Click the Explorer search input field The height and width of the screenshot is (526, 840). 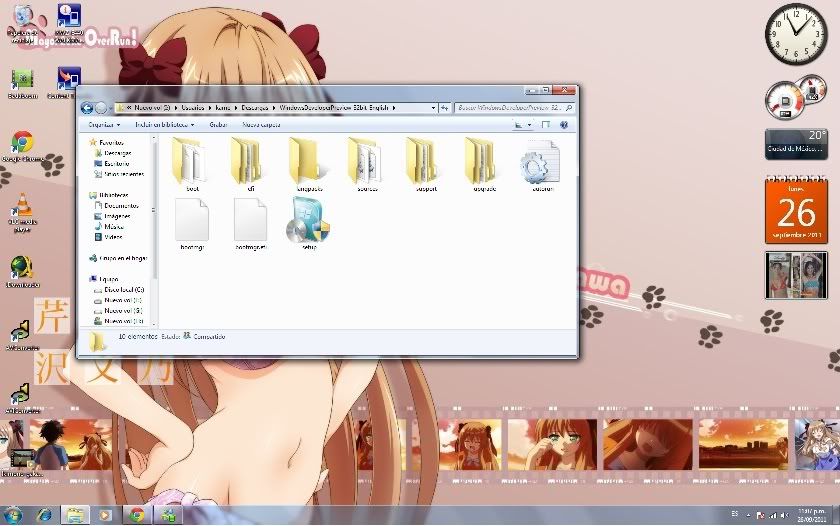point(509,108)
